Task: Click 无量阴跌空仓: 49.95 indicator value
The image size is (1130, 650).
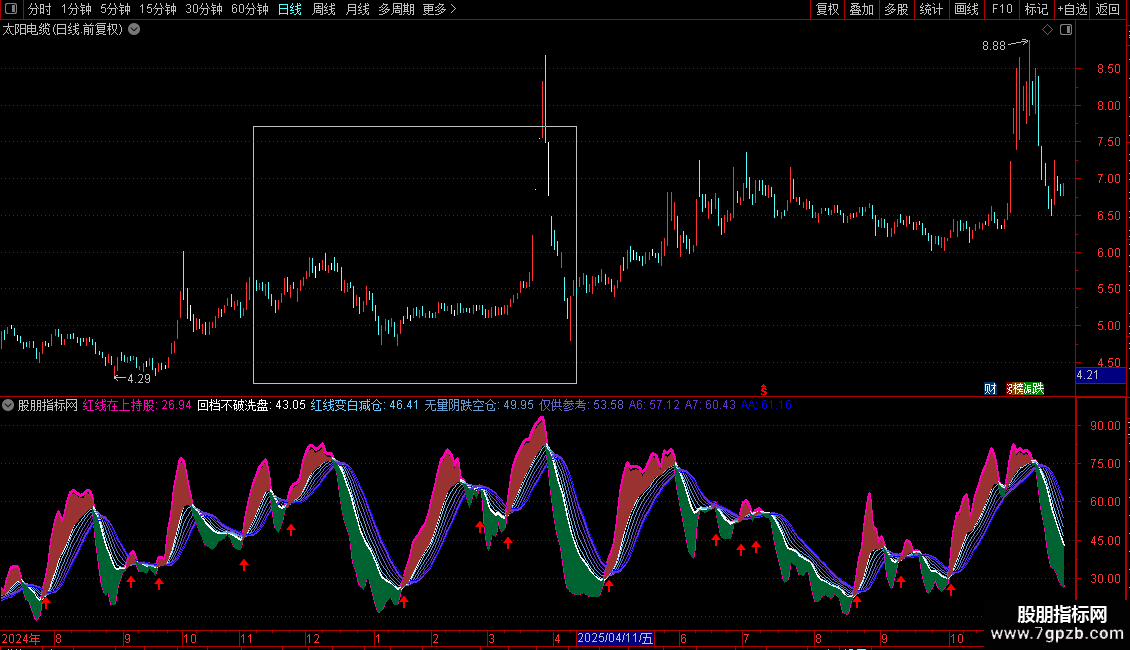Action: (479, 405)
